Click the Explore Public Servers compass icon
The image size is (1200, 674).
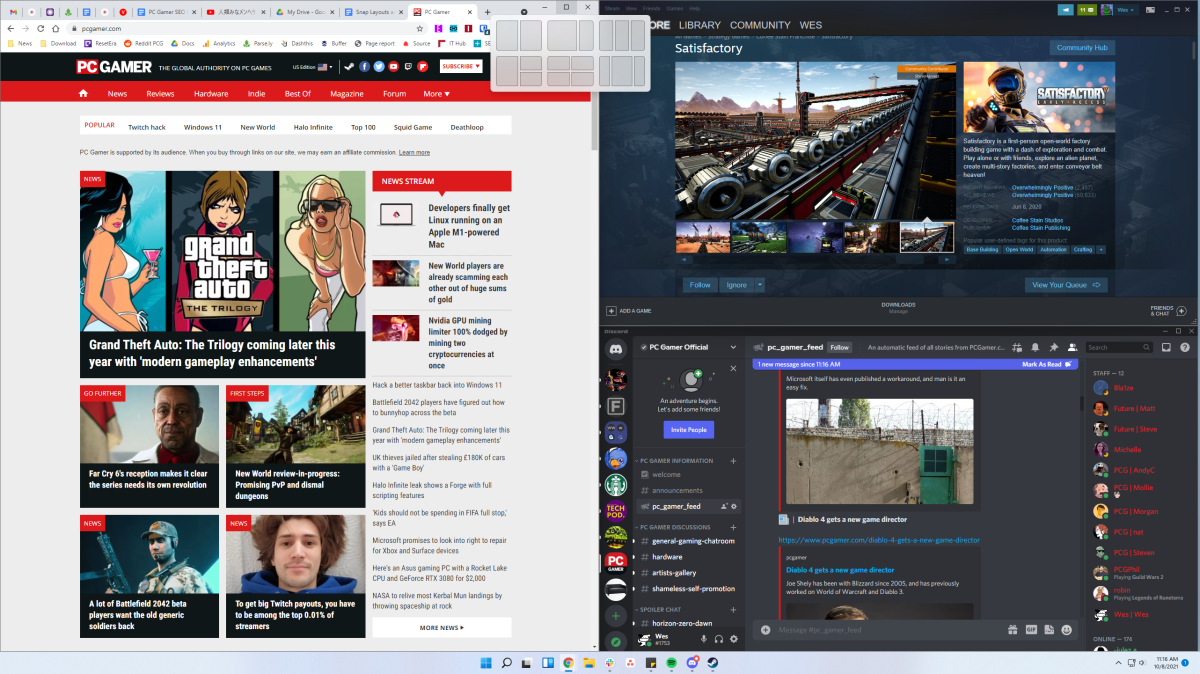[616, 641]
